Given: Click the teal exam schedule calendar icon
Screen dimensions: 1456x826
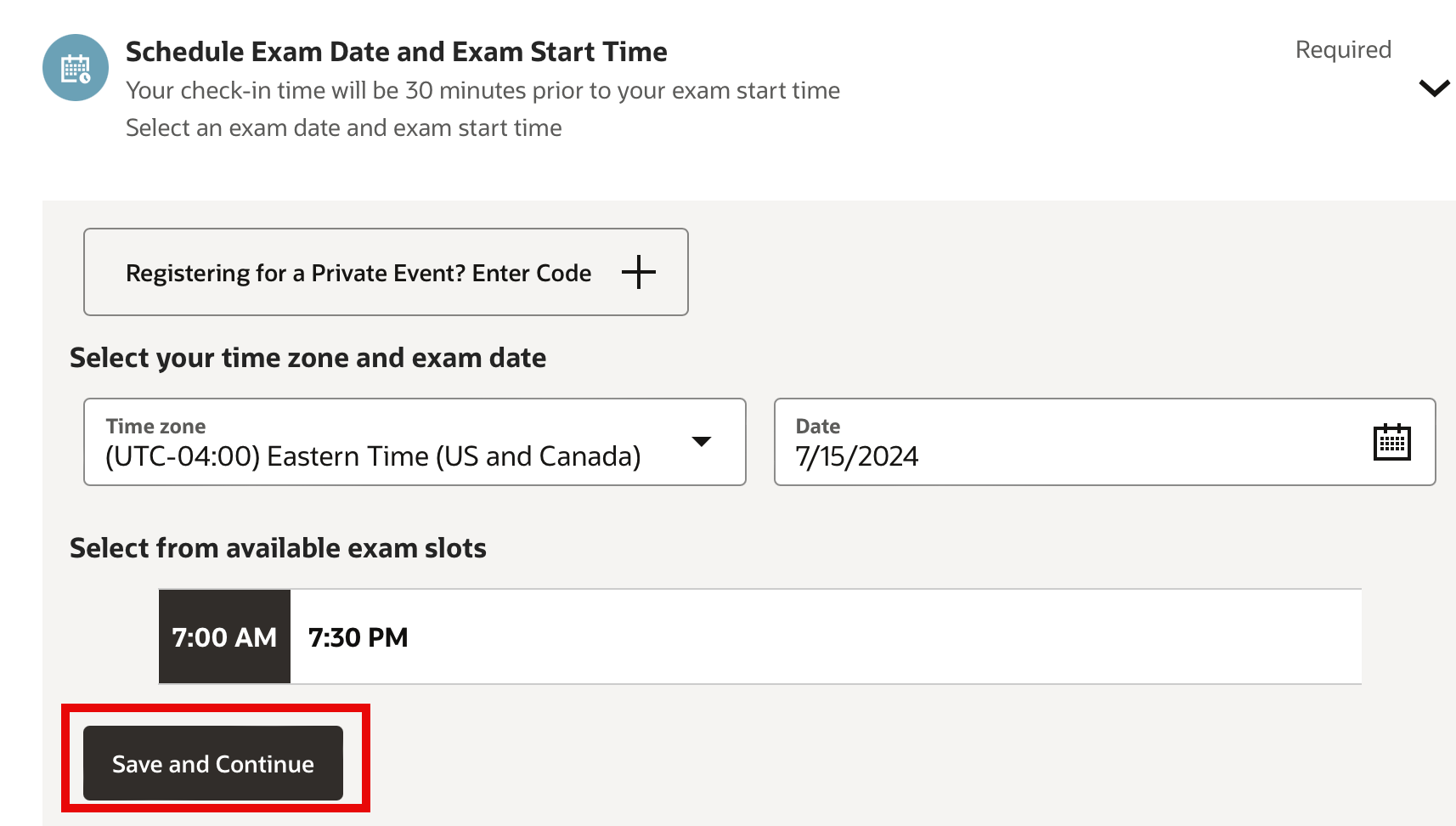Looking at the screenshot, I should coord(76,68).
